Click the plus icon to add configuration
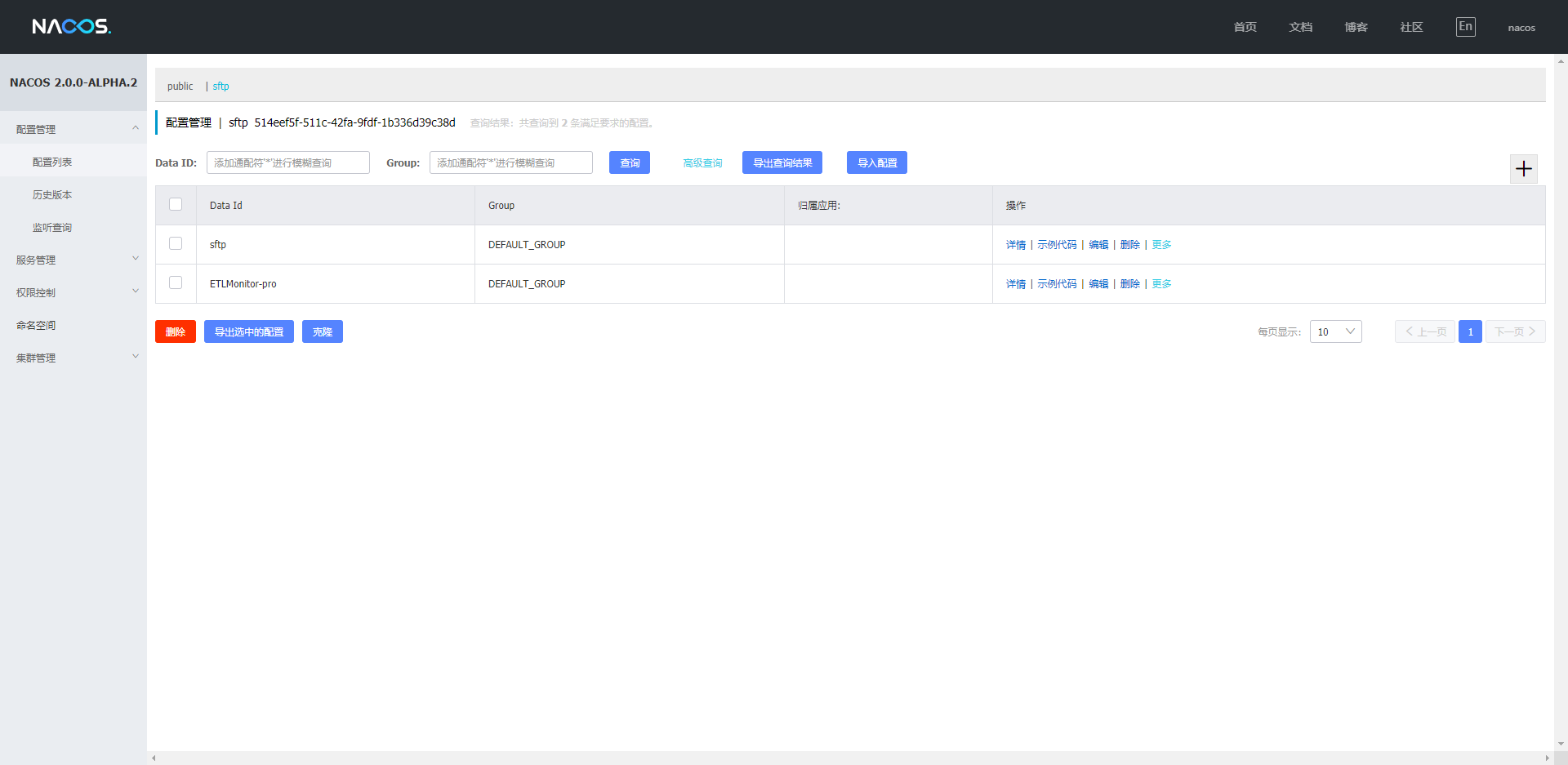Image resolution: width=1568 pixels, height=765 pixels. pyautogui.click(x=1523, y=169)
